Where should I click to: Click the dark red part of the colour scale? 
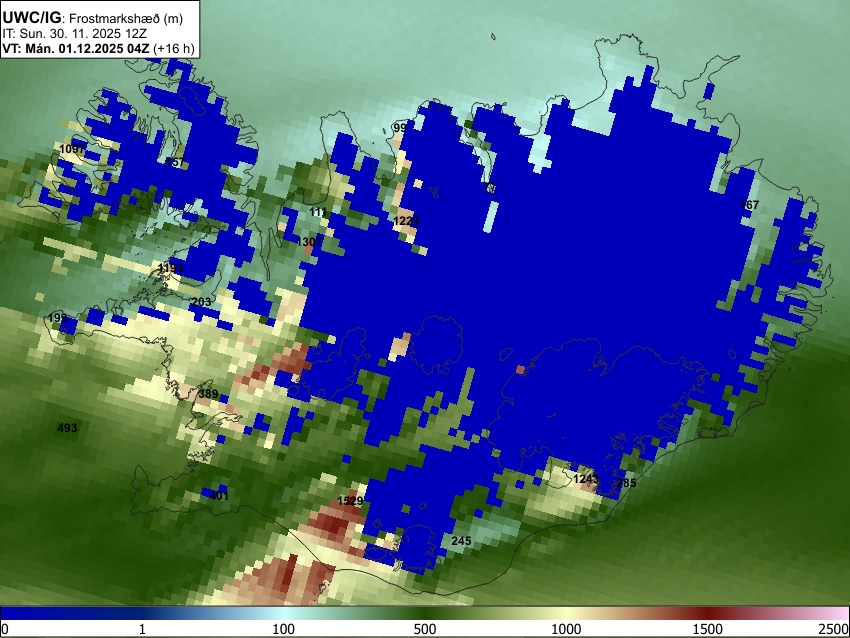pos(708,614)
